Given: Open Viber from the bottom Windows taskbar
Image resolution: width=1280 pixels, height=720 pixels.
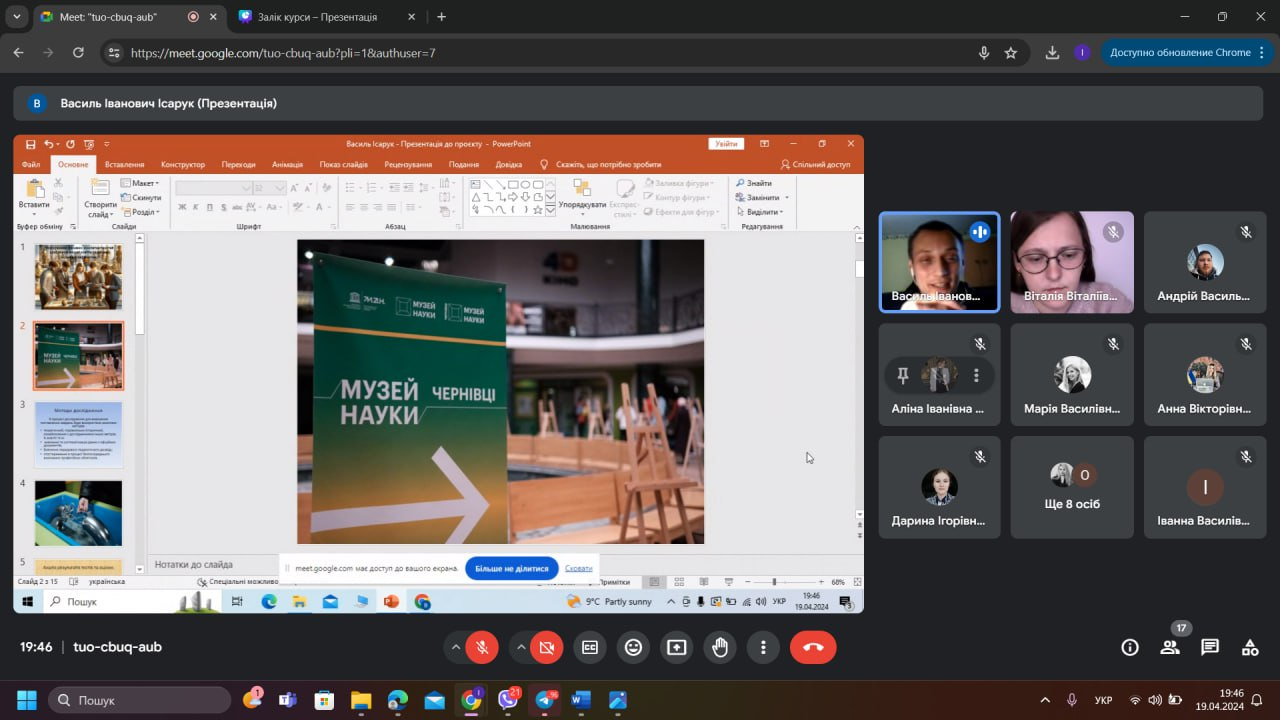Looking at the screenshot, I should click(508, 700).
